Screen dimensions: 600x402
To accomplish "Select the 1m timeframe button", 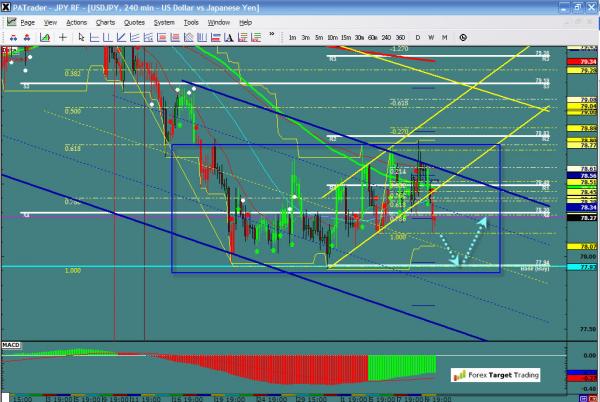I will point(292,37).
